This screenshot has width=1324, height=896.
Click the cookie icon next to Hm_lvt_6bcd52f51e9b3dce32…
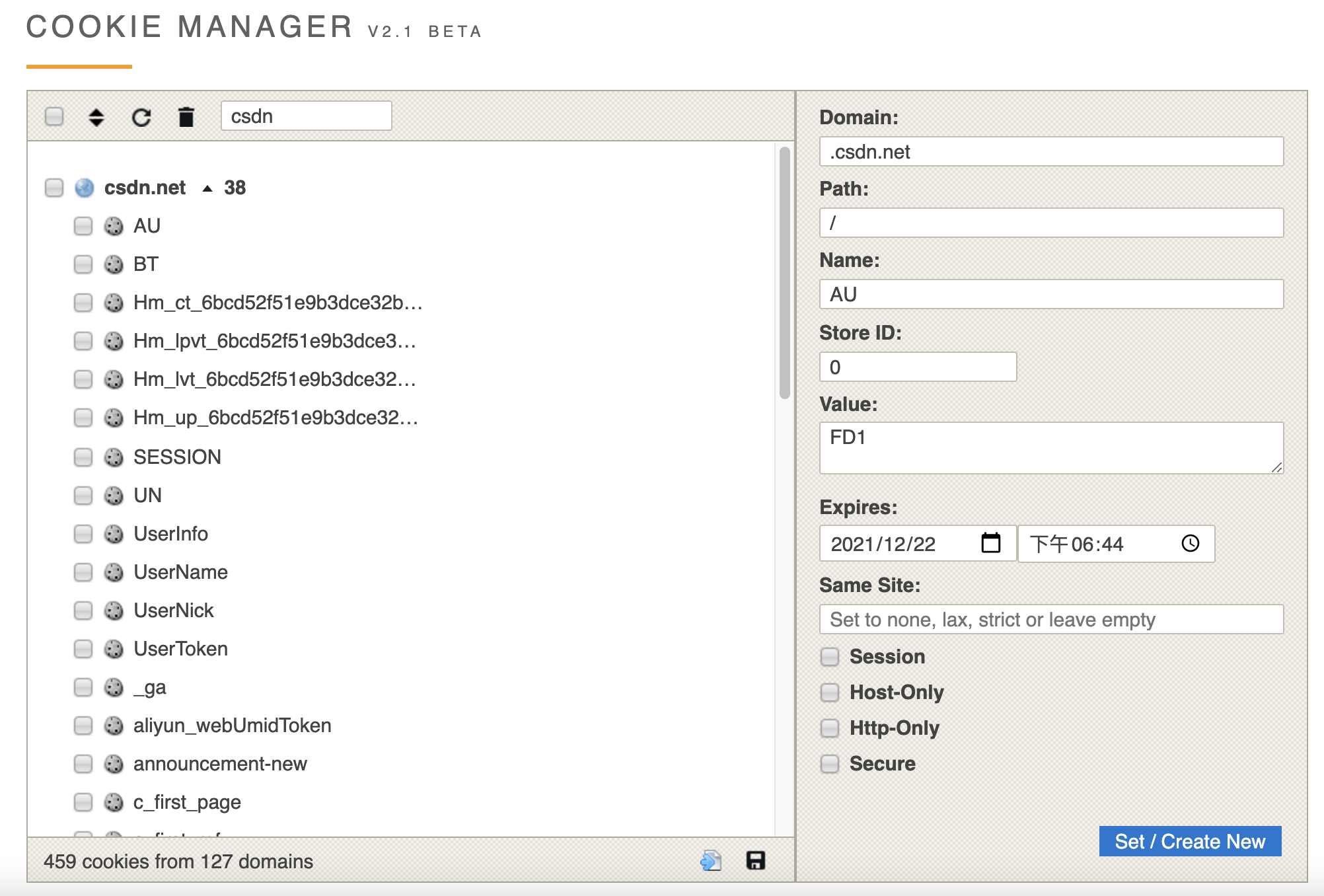tap(114, 379)
